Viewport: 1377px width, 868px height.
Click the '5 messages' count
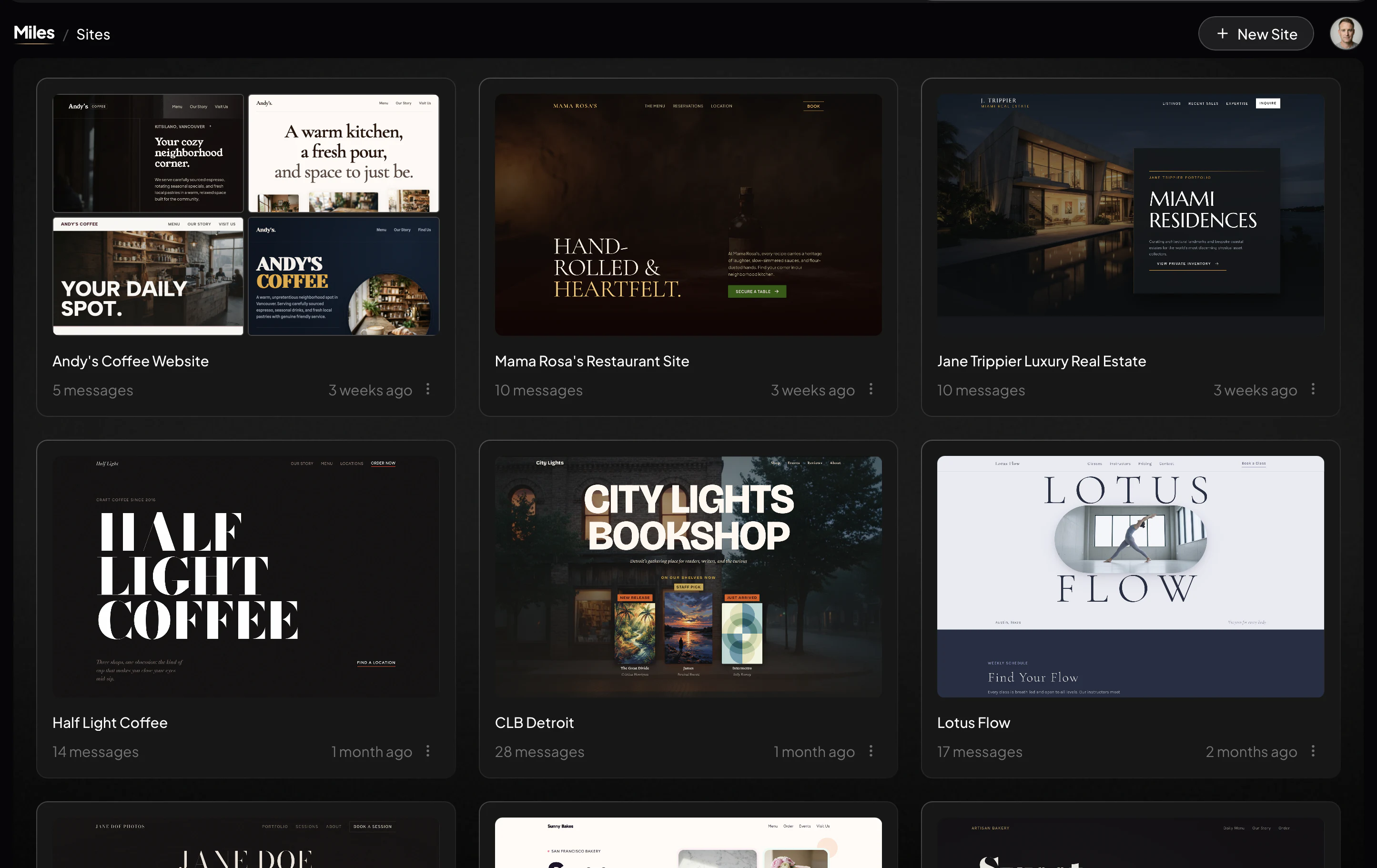92,390
